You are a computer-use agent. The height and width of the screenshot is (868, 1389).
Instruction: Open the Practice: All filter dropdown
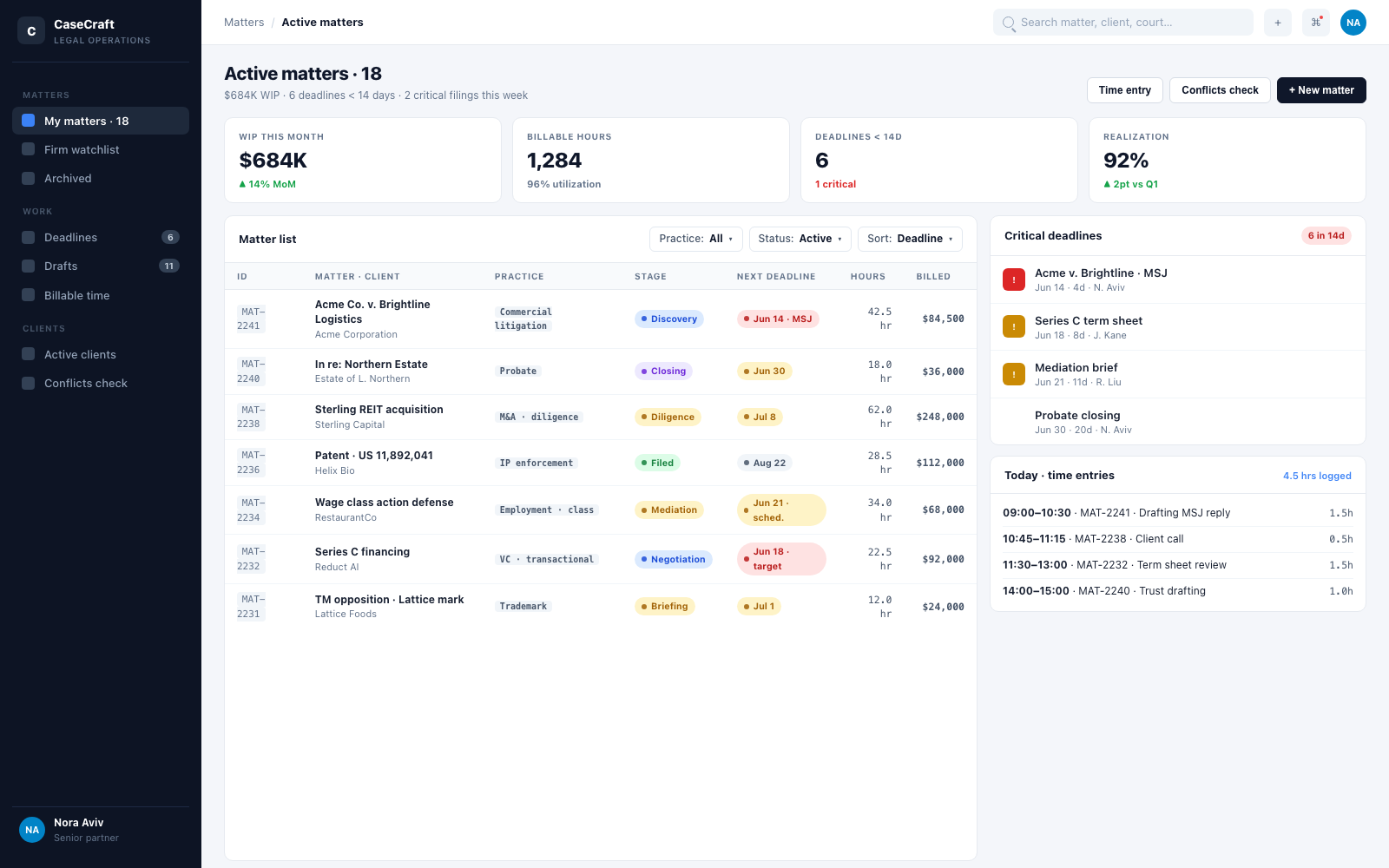(x=695, y=239)
